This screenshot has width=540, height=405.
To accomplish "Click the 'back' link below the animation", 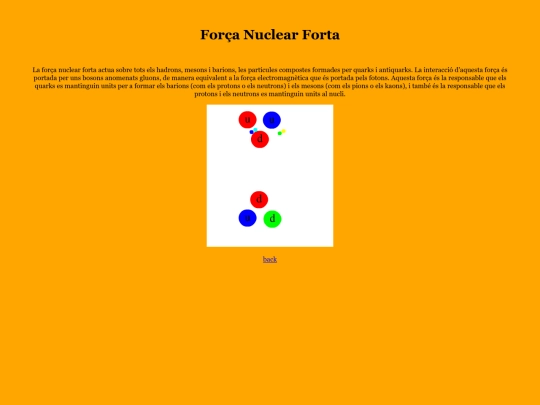I will tap(270, 259).
